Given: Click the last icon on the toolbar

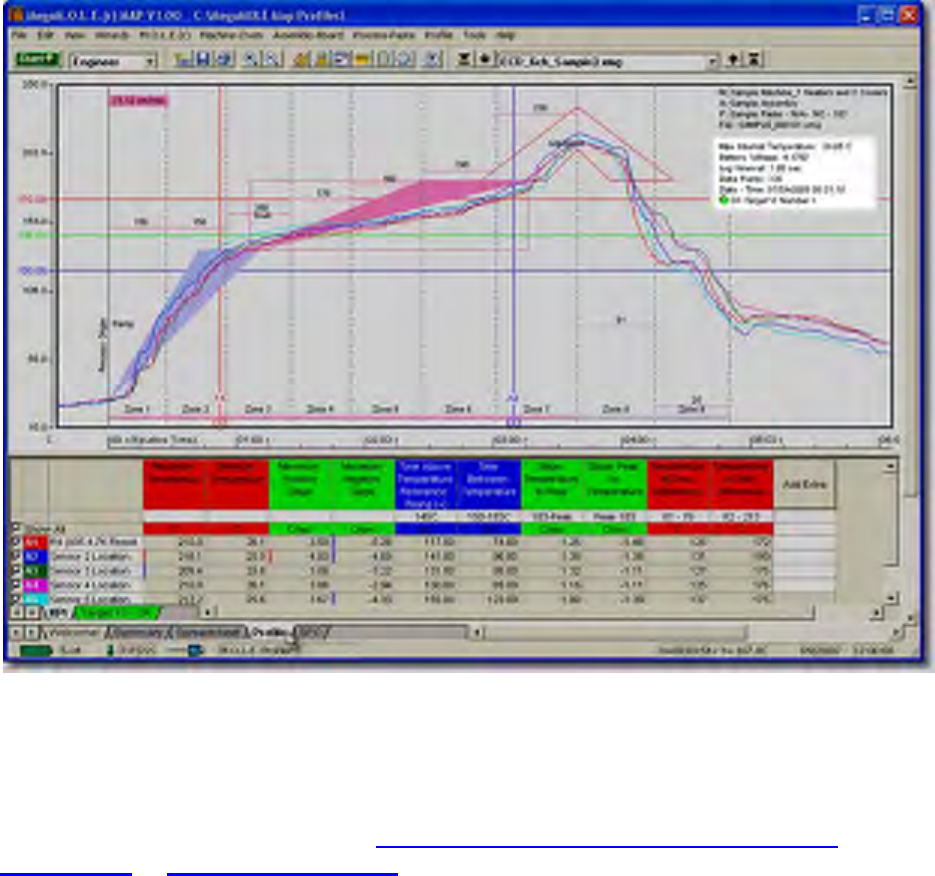Looking at the screenshot, I should (754, 59).
